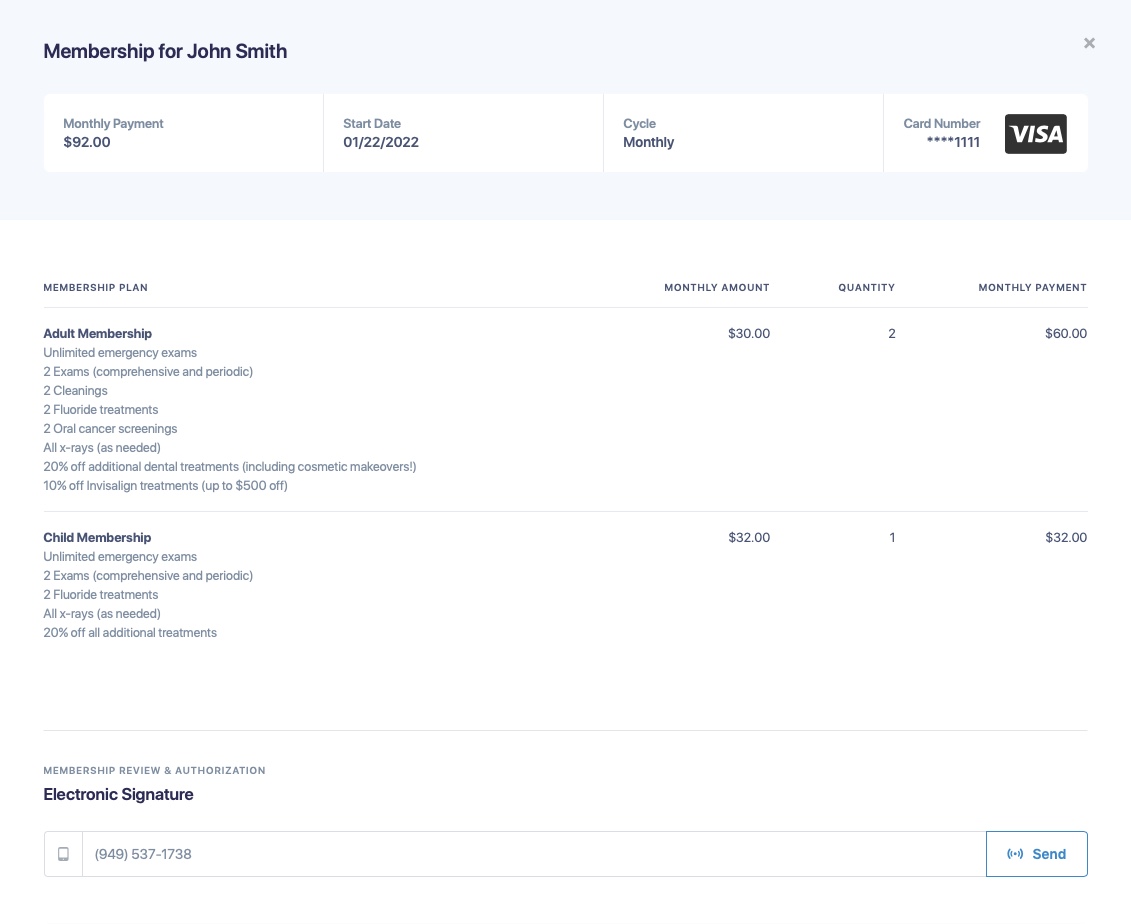
Task: Click the Cycle card labeled Monthly
Action: (x=743, y=133)
